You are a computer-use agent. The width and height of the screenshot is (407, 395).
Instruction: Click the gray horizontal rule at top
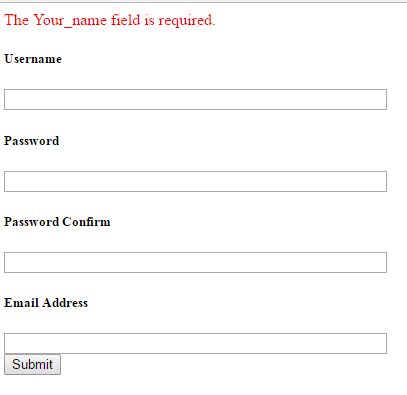pyautogui.click(x=203, y=2)
